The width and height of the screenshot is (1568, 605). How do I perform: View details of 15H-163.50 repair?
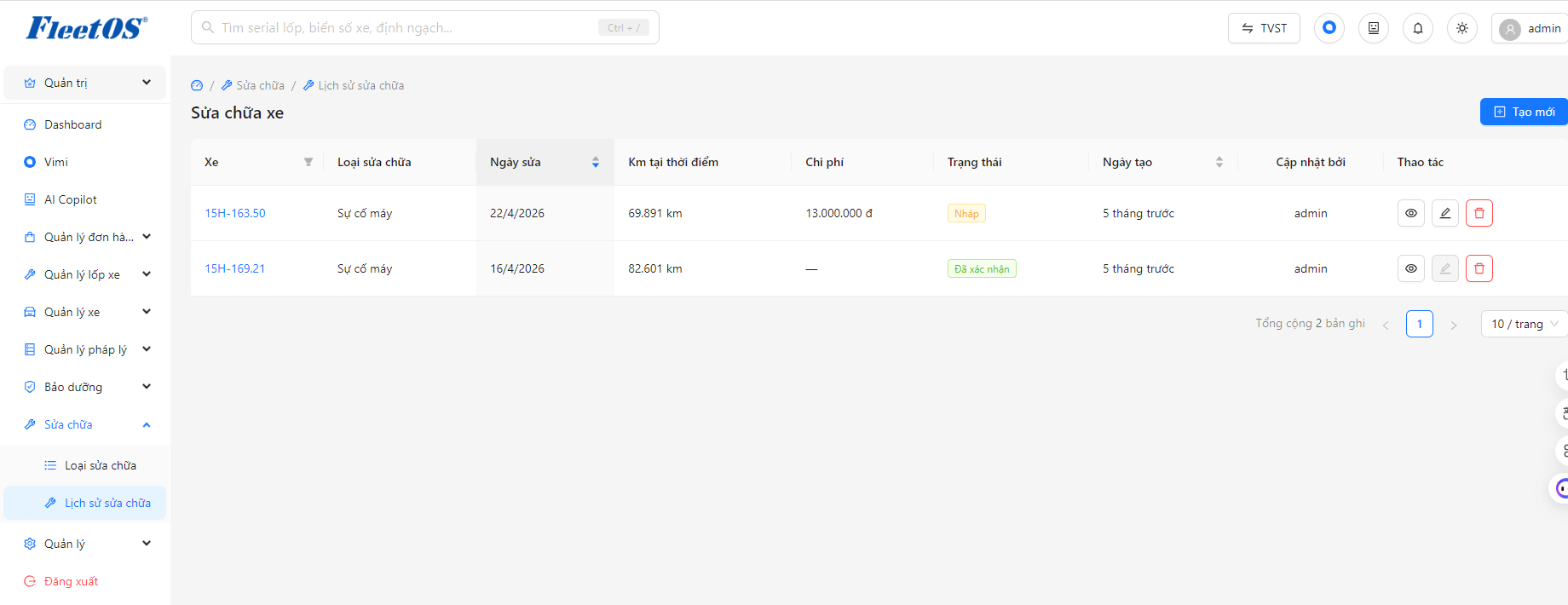(1411, 213)
